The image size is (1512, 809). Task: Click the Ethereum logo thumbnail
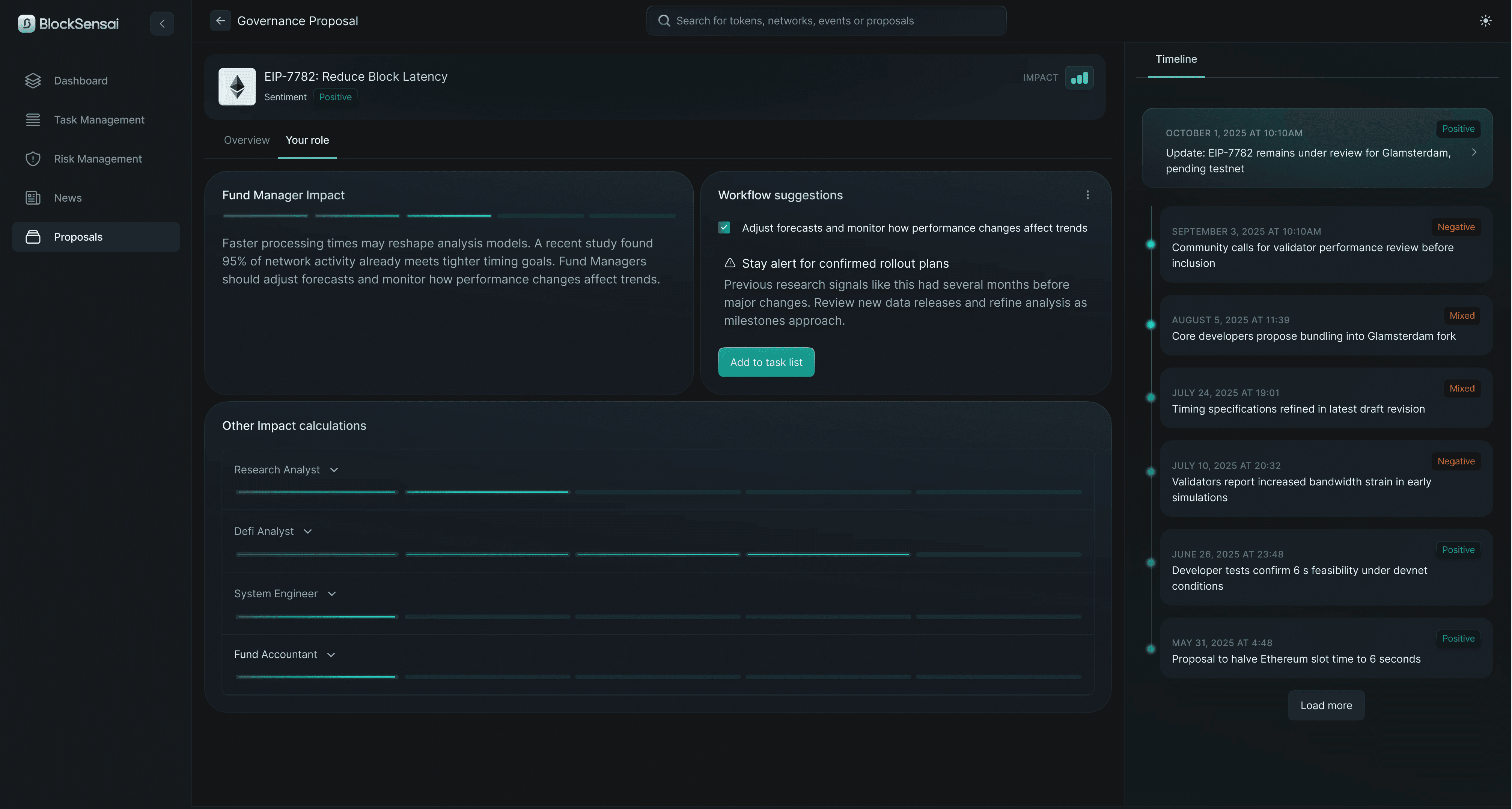tap(236, 86)
